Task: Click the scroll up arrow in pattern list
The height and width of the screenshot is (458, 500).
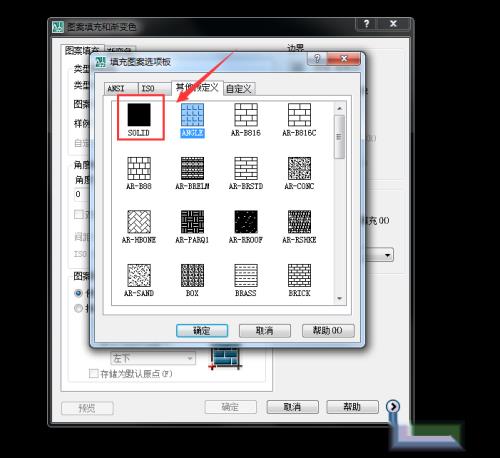Action: [339, 108]
